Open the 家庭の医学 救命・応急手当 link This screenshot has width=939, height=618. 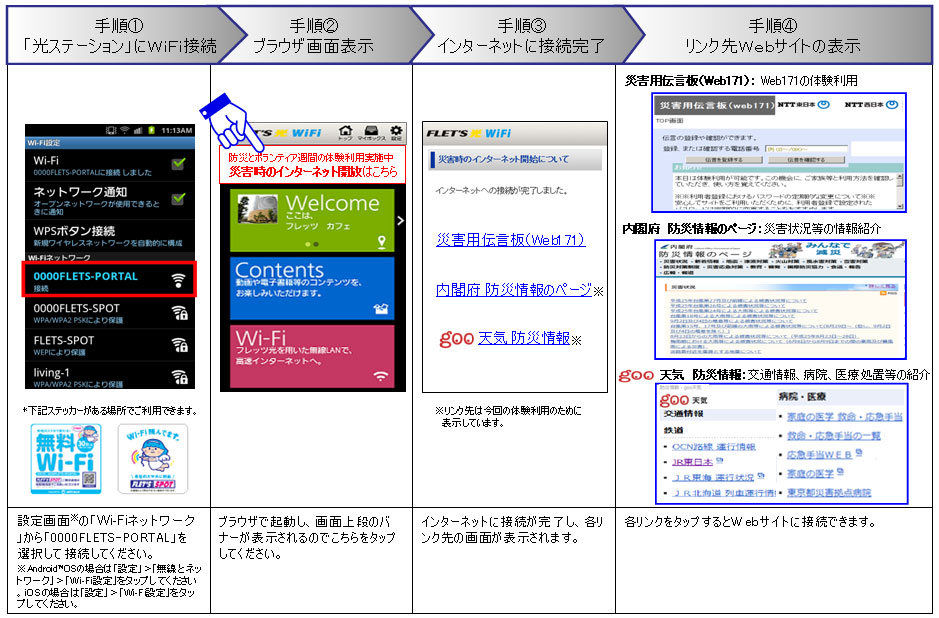coord(844,417)
